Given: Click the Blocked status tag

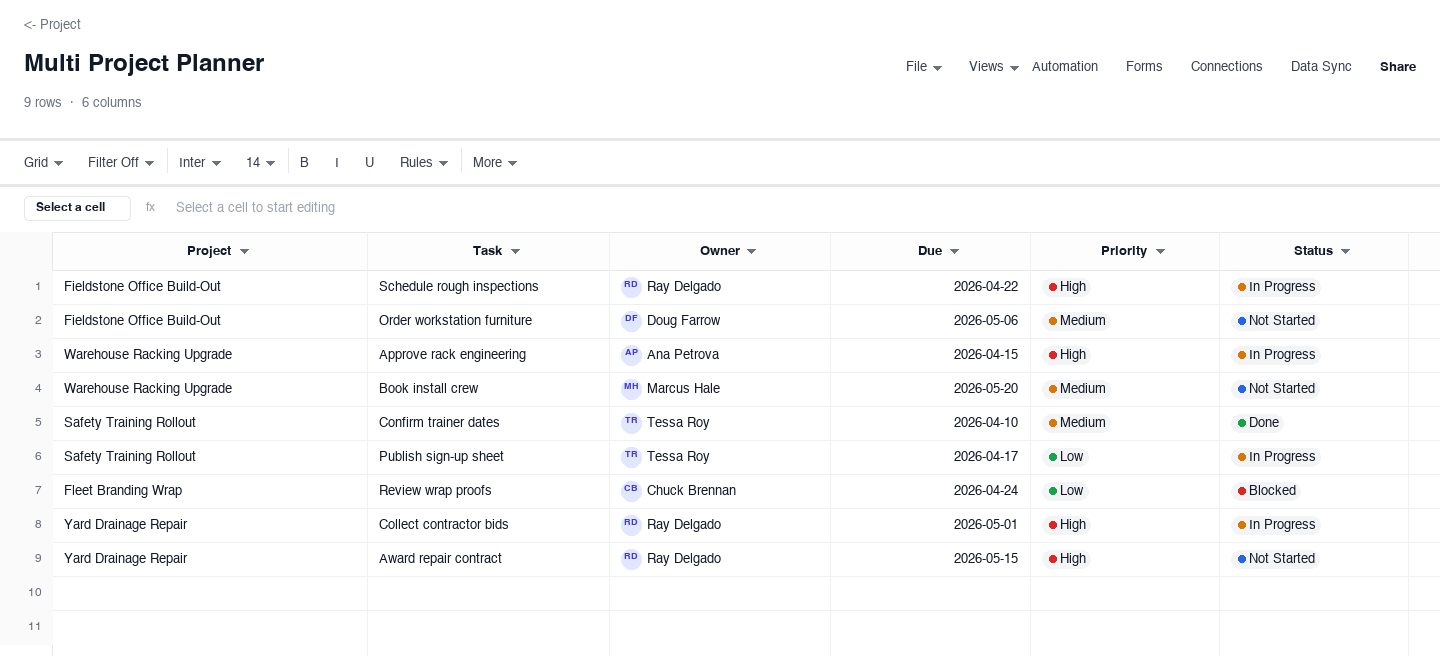Looking at the screenshot, I should (x=1266, y=491).
